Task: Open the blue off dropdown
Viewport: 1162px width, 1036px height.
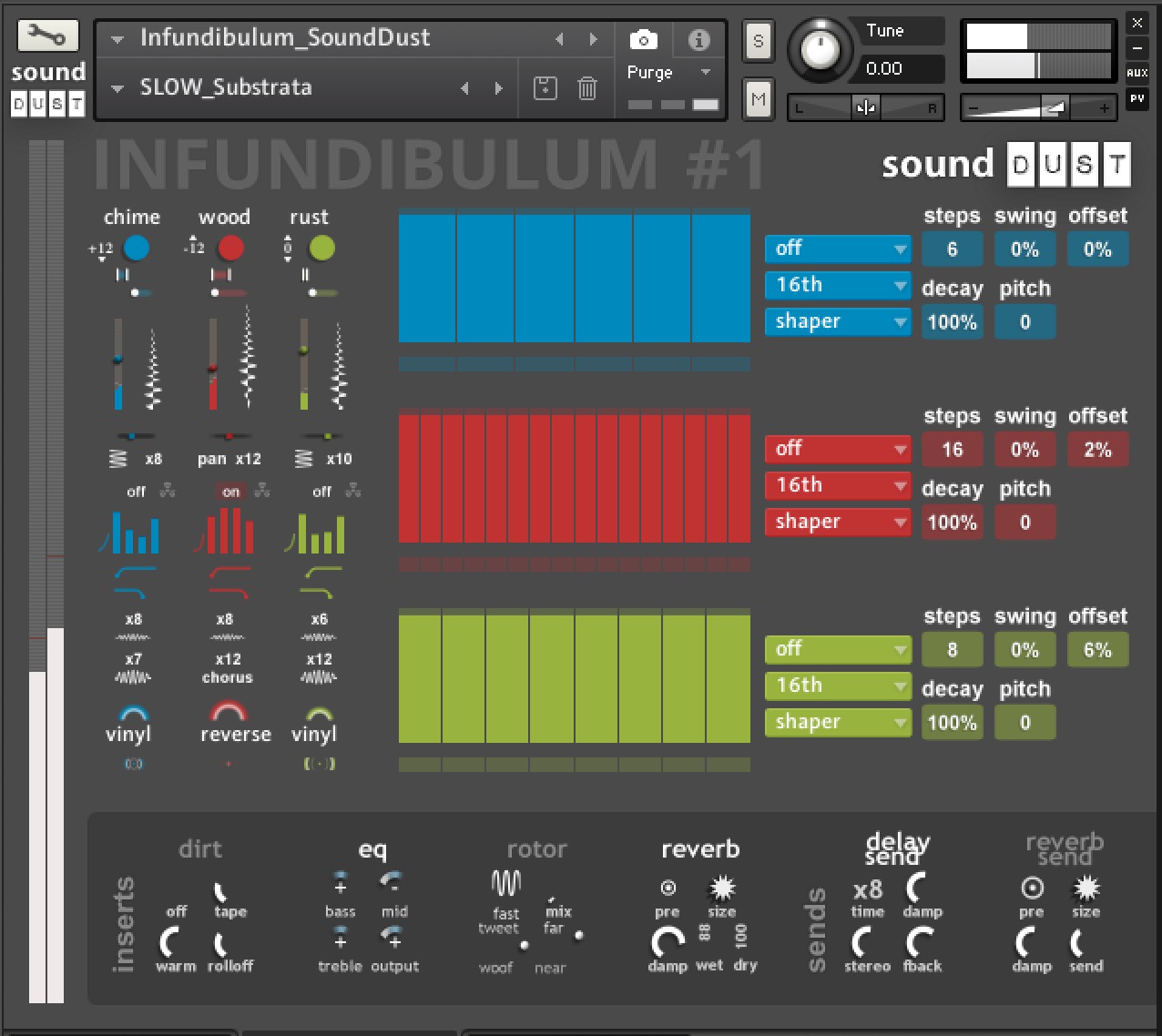Action: [838, 249]
